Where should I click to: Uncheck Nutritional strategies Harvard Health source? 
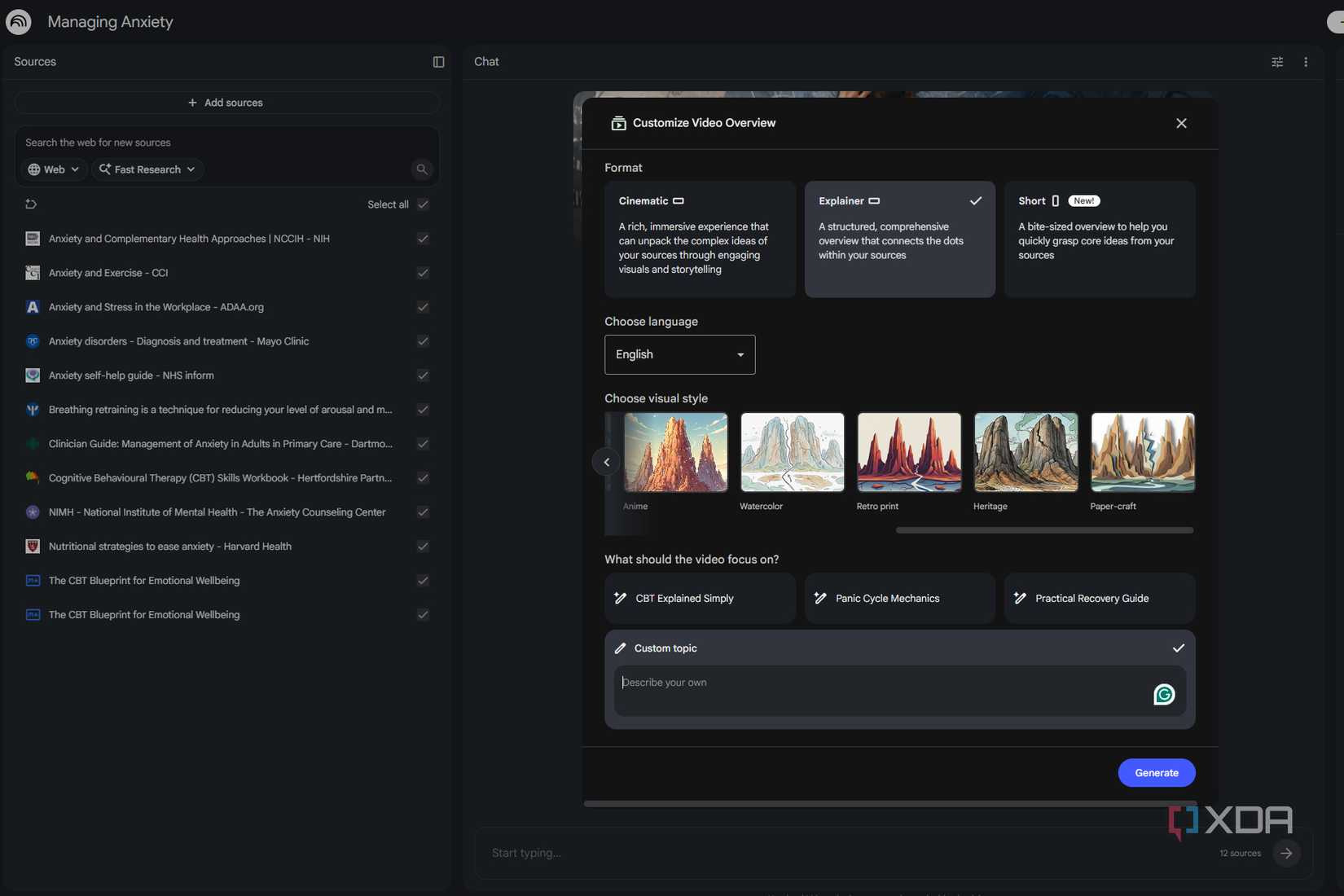coord(423,547)
